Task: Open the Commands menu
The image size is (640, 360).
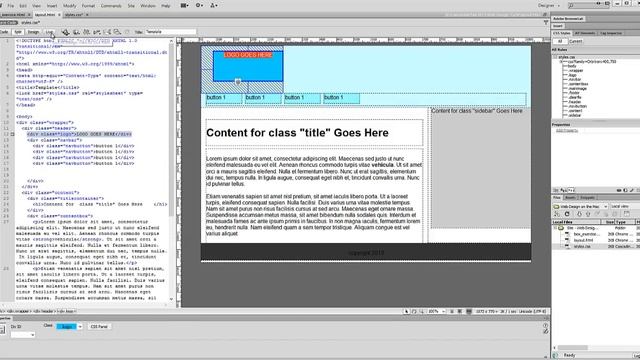Action: (x=111, y=6)
